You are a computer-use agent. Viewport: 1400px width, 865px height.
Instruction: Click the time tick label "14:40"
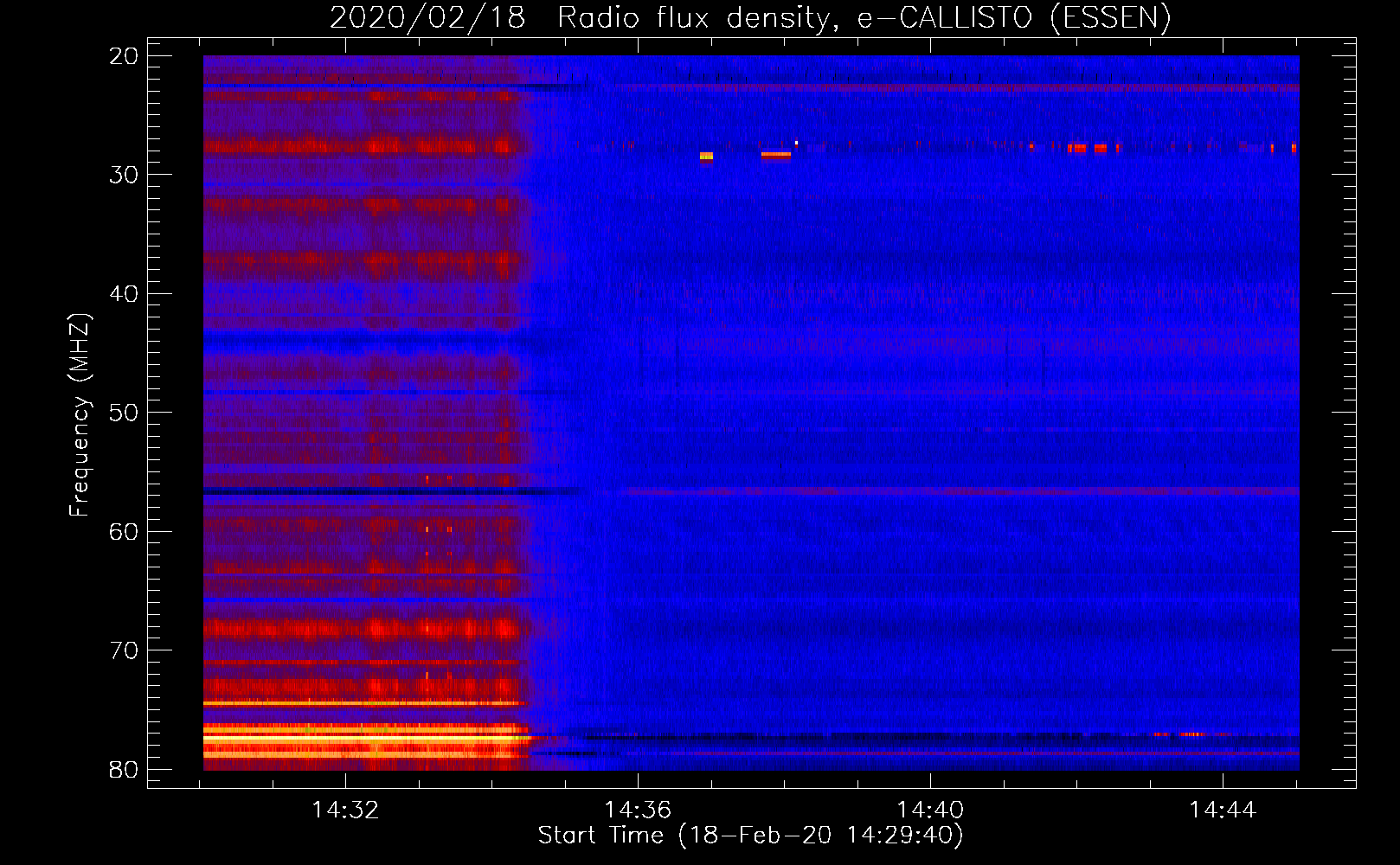(x=930, y=811)
